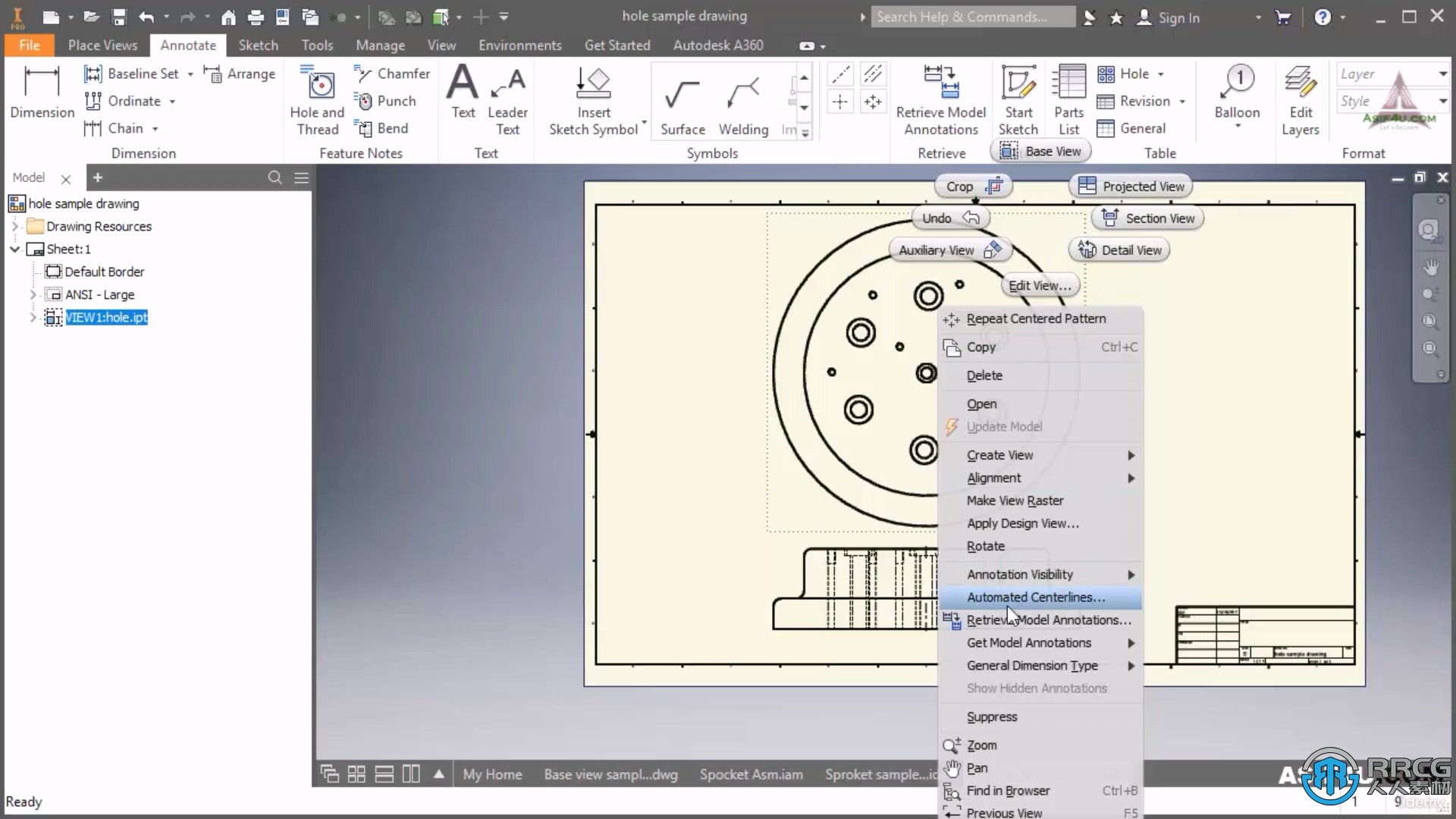
Task: Open the My Home document tab
Action: (x=492, y=774)
